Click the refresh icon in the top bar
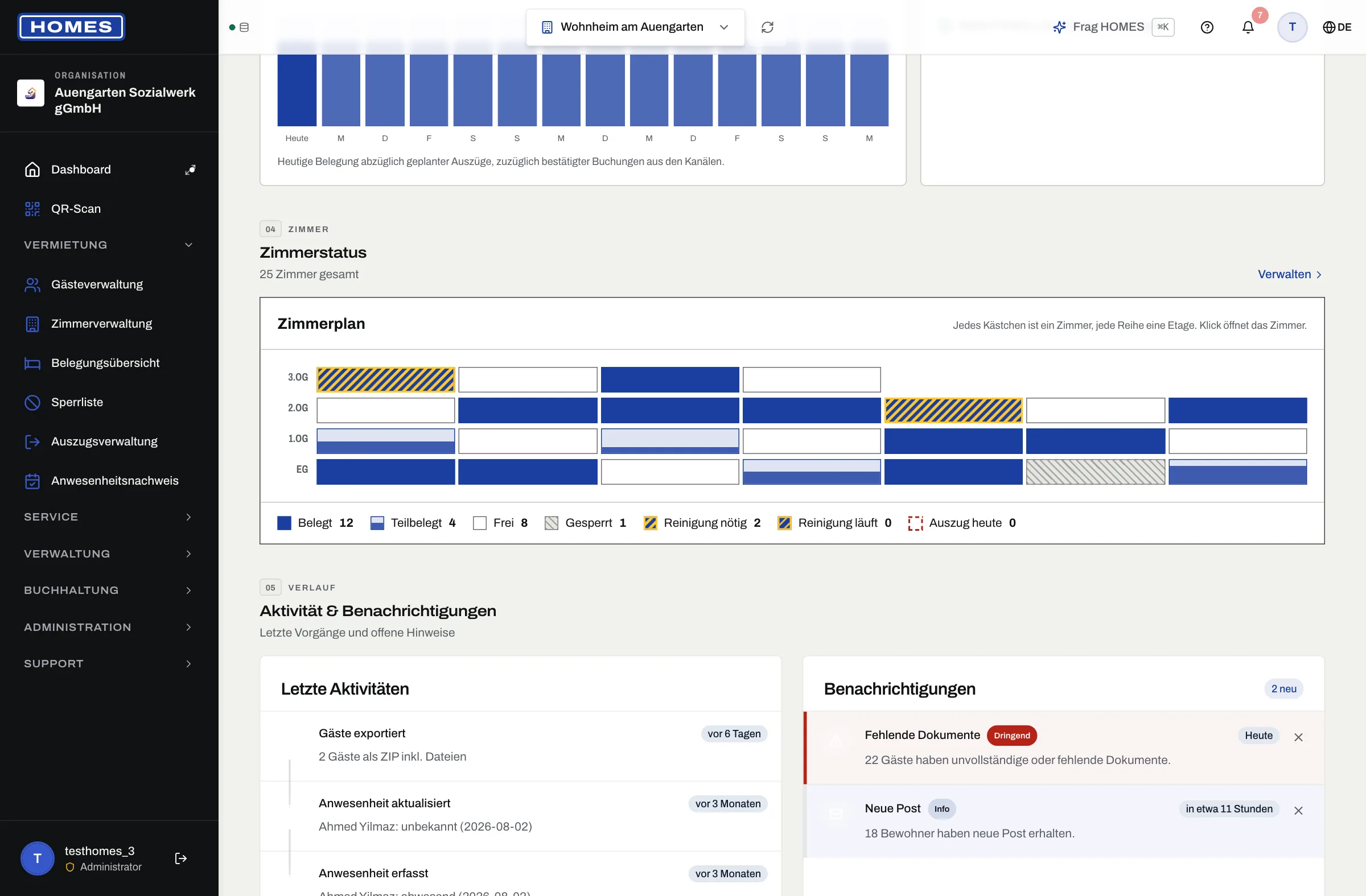Viewport: 1366px width, 896px height. pos(767,27)
